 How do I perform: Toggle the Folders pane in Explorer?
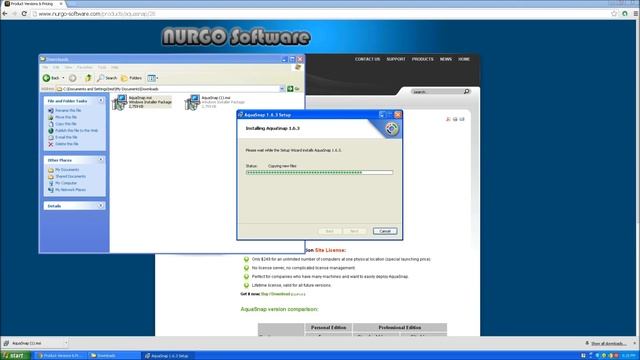131,78
